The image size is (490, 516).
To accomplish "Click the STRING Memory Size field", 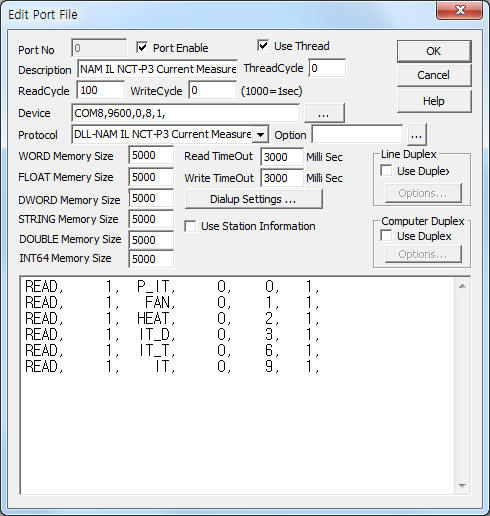I will pyautogui.click(x=151, y=219).
